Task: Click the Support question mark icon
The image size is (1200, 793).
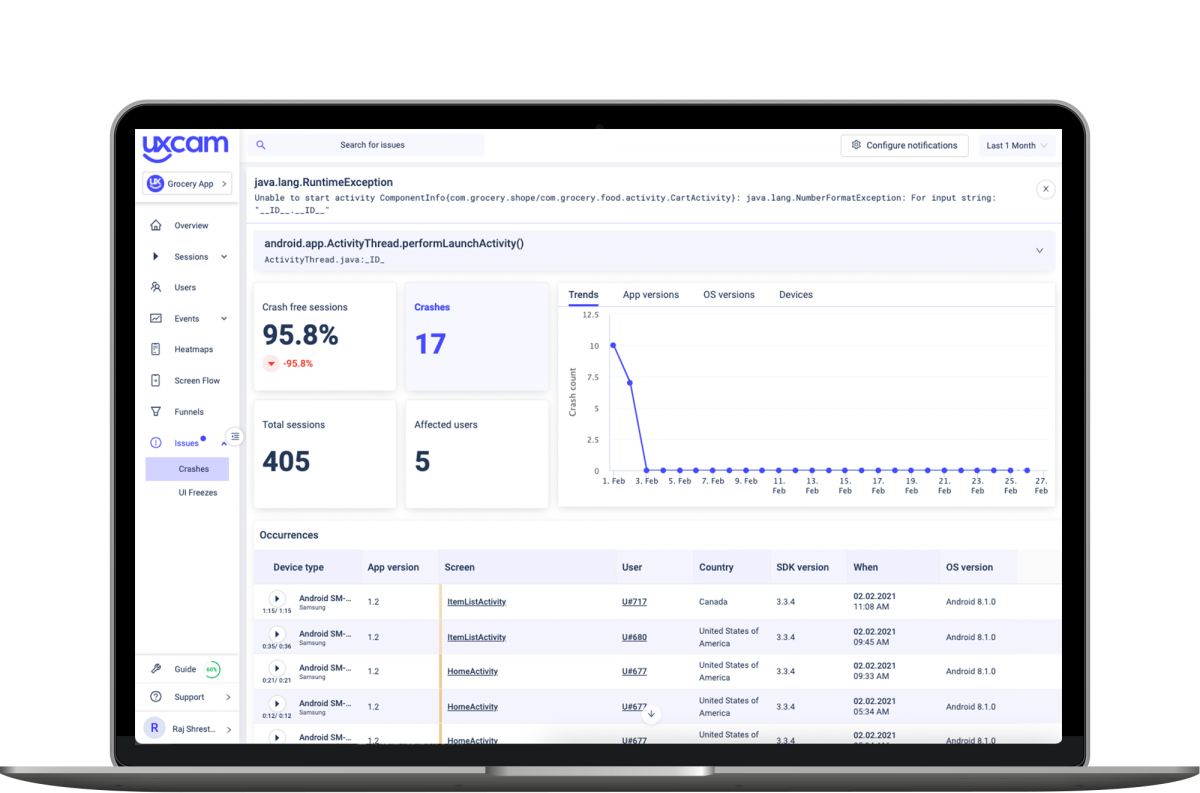Action: 156,696
